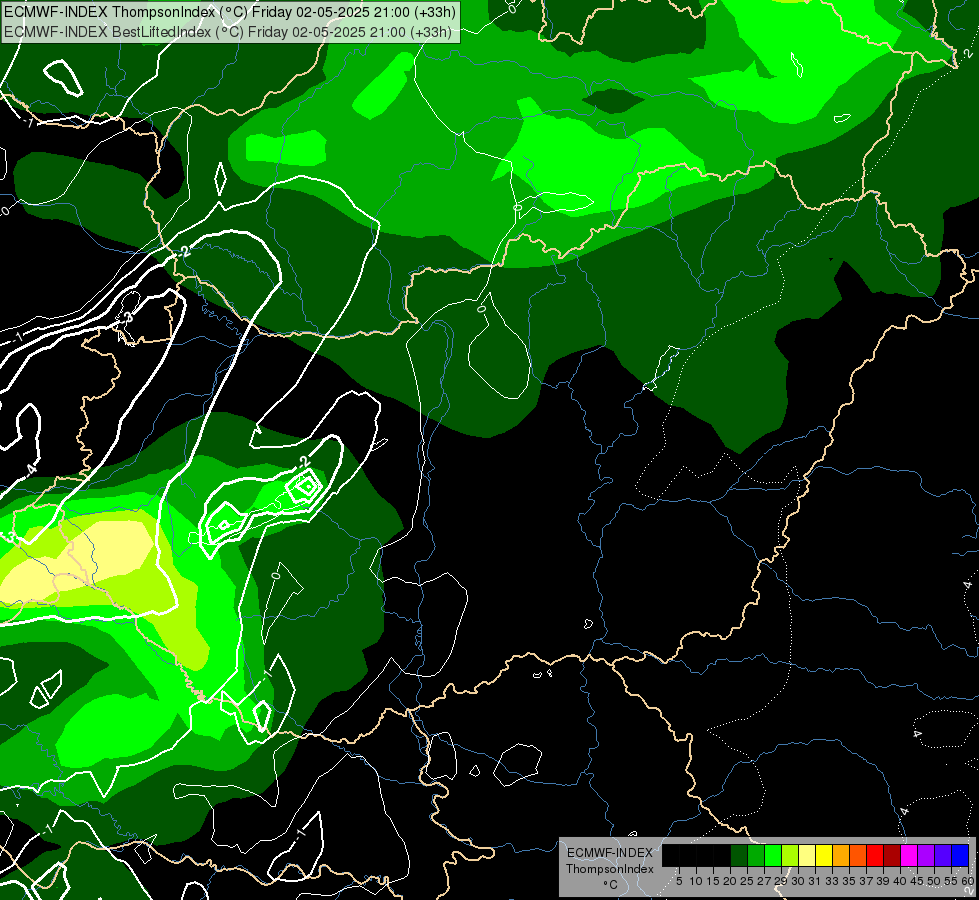The height and width of the screenshot is (900, 979).
Task: Click legend tick value 33
Action: (x=832, y=881)
